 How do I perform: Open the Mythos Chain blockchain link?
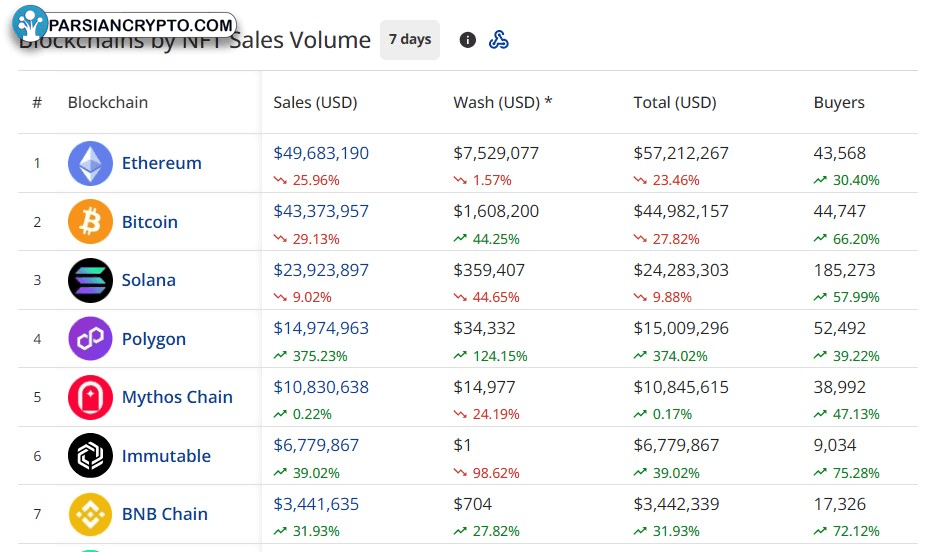tap(177, 397)
